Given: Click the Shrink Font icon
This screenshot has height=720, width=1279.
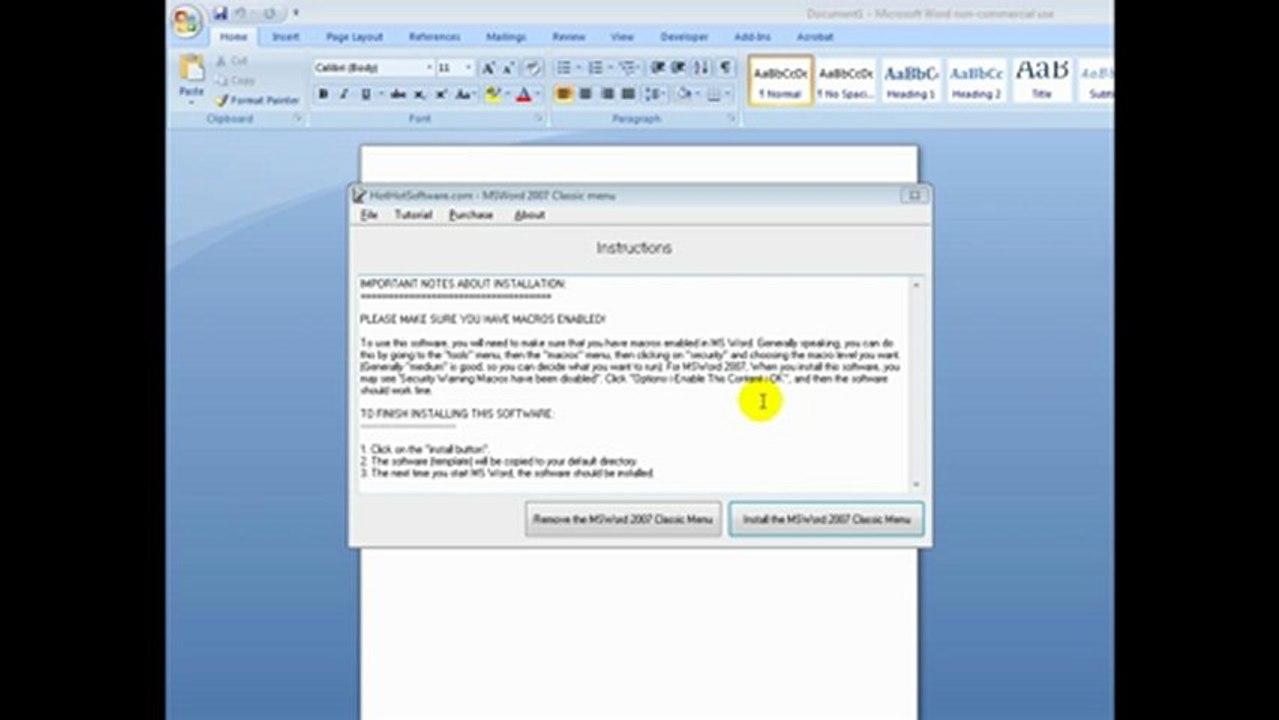Looking at the screenshot, I should 510,68.
